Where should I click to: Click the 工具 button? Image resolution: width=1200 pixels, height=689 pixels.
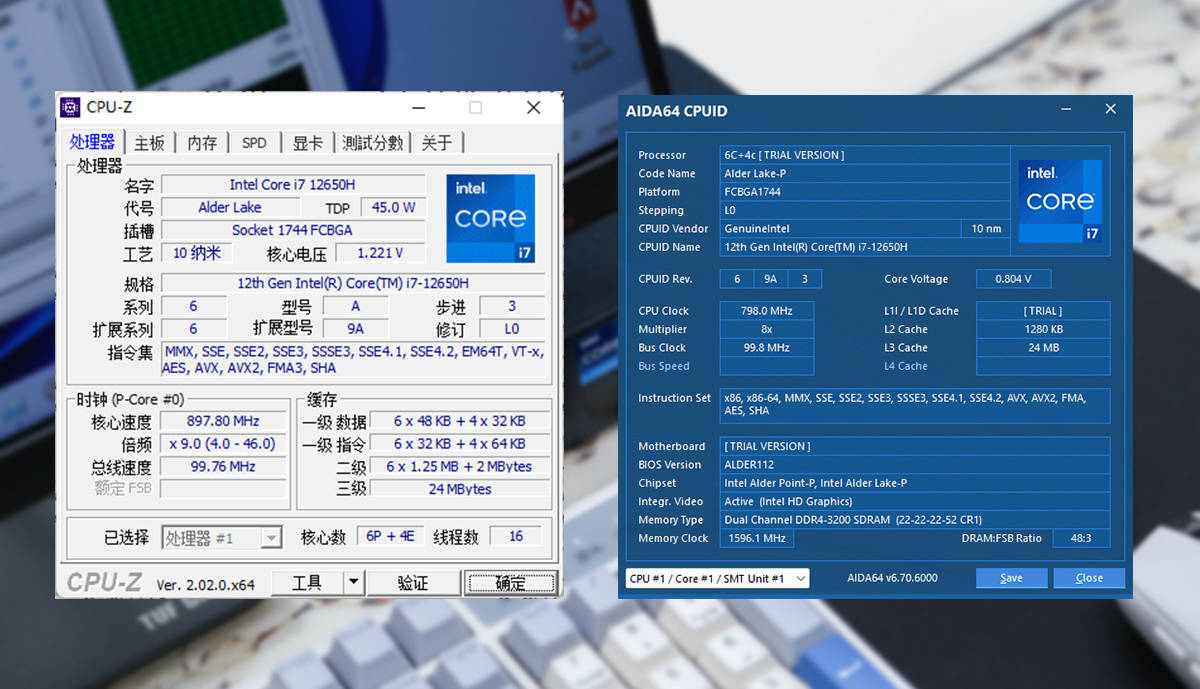pyautogui.click(x=307, y=582)
